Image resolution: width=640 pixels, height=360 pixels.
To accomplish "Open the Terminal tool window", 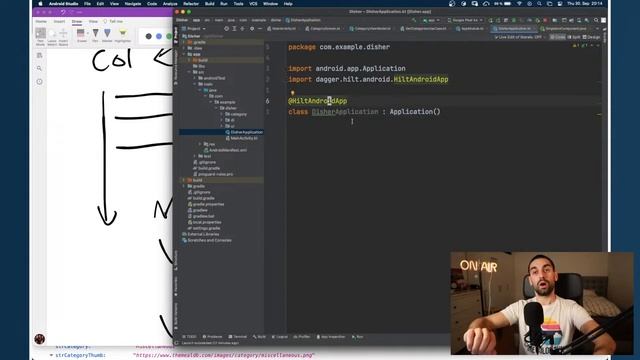I will coord(238,337).
